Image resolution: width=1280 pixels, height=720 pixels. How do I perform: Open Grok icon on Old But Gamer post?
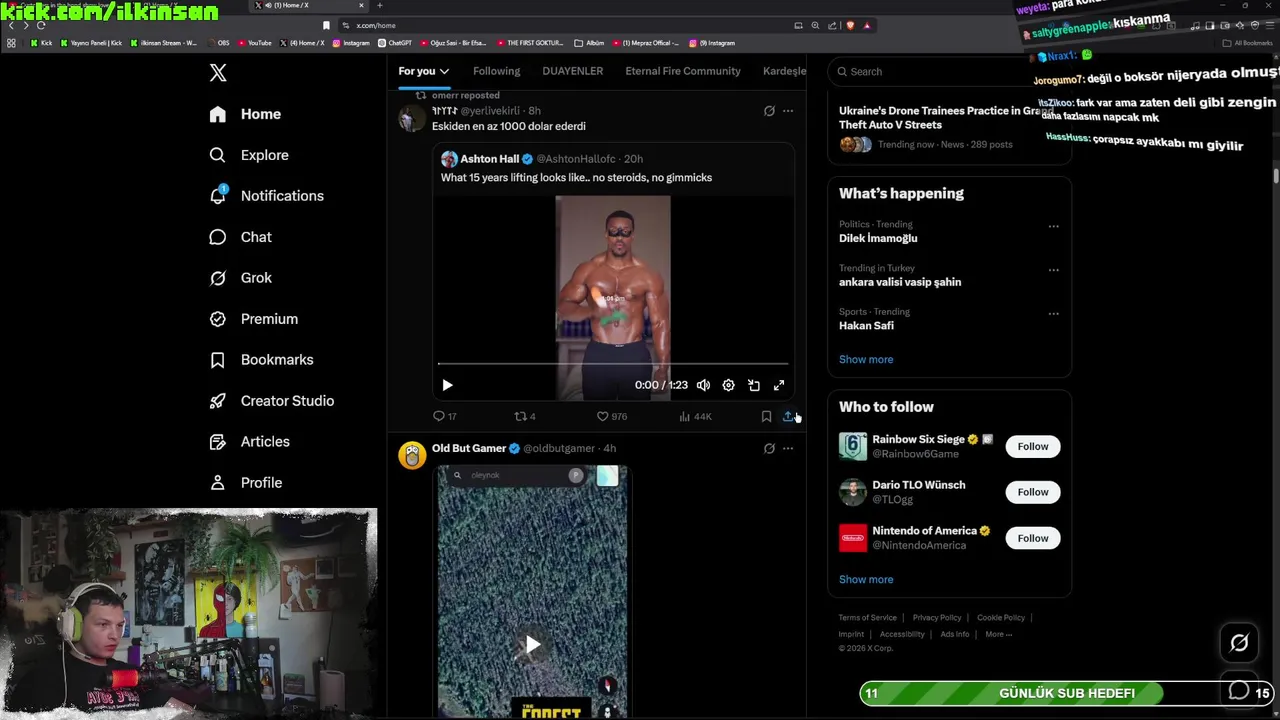click(769, 448)
